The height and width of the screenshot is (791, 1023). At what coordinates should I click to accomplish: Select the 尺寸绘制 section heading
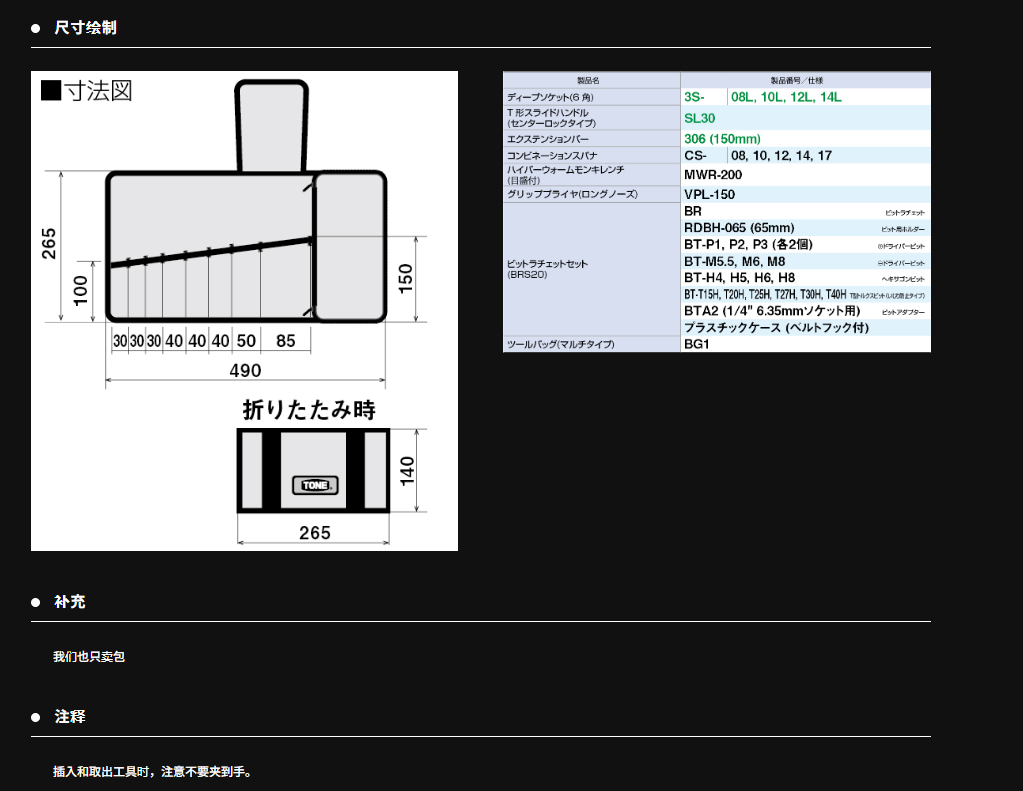85,28
